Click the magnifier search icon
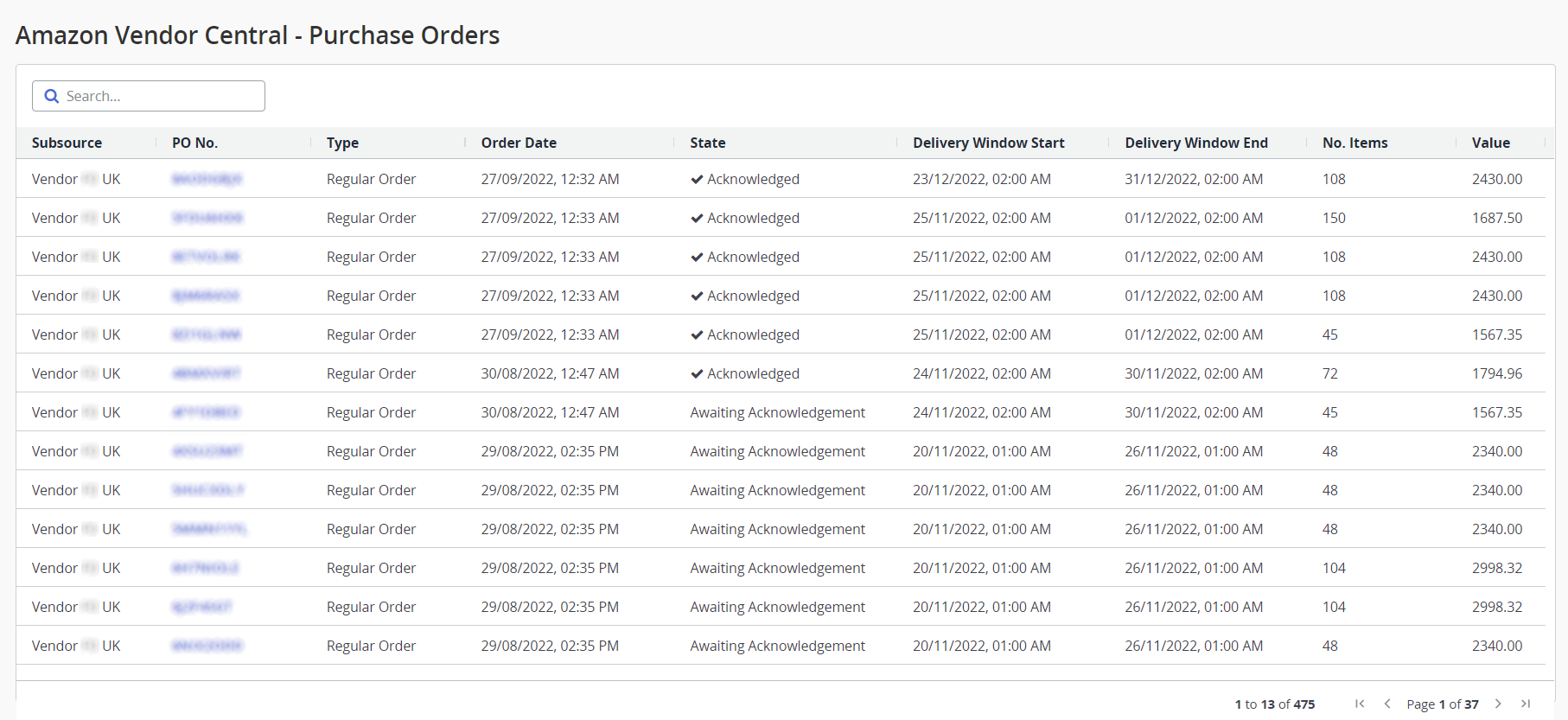Image resolution: width=1568 pixels, height=720 pixels. [x=52, y=96]
